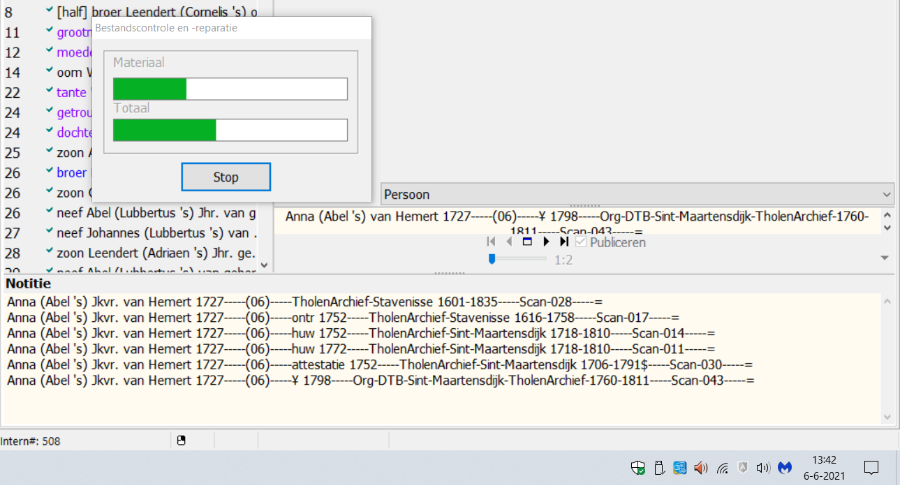Screen dimensions: 900x485
Task: Open the Wi-Fi network tray icon
Action: coord(721,467)
